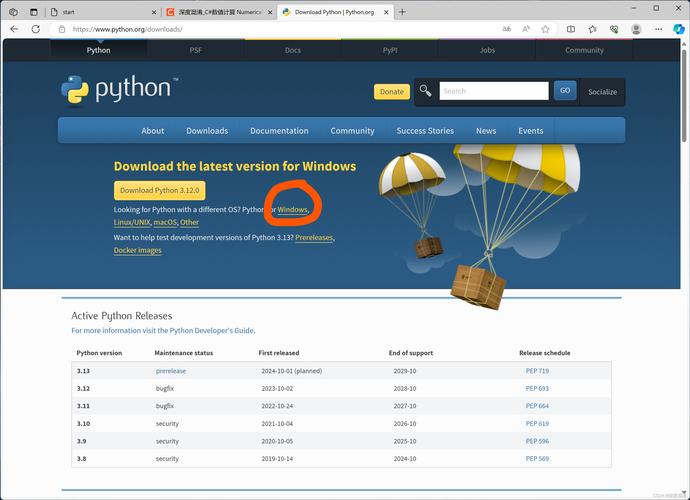Open the Settings and more ellipsis menu
Image resolution: width=690 pixels, height=500 pixels.
coord(658,29)
